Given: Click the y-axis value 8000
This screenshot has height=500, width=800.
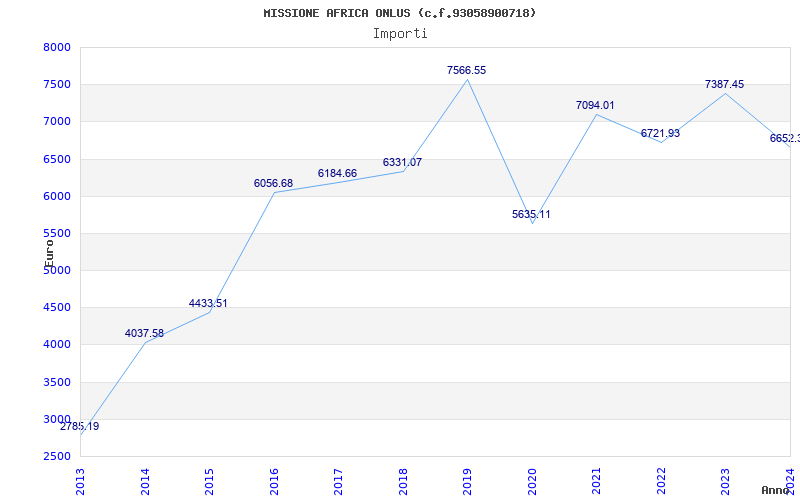Looking at the screenshot, I should tap(57, 47).
